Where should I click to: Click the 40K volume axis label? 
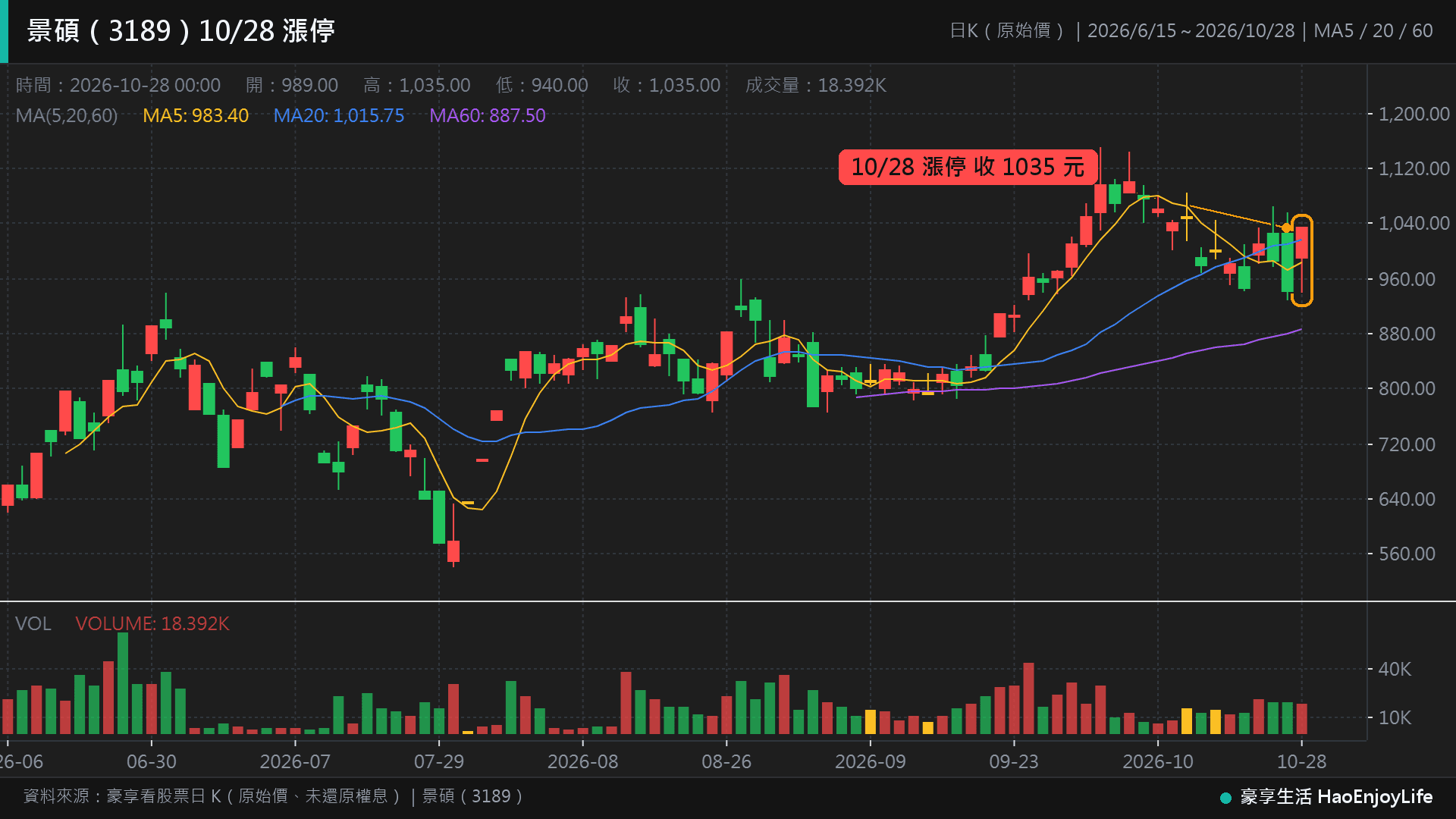(x=1395, y=669)
